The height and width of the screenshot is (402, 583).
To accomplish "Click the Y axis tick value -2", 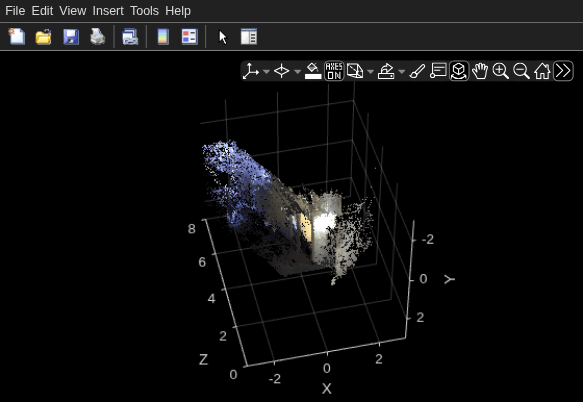I will (428, 239).
